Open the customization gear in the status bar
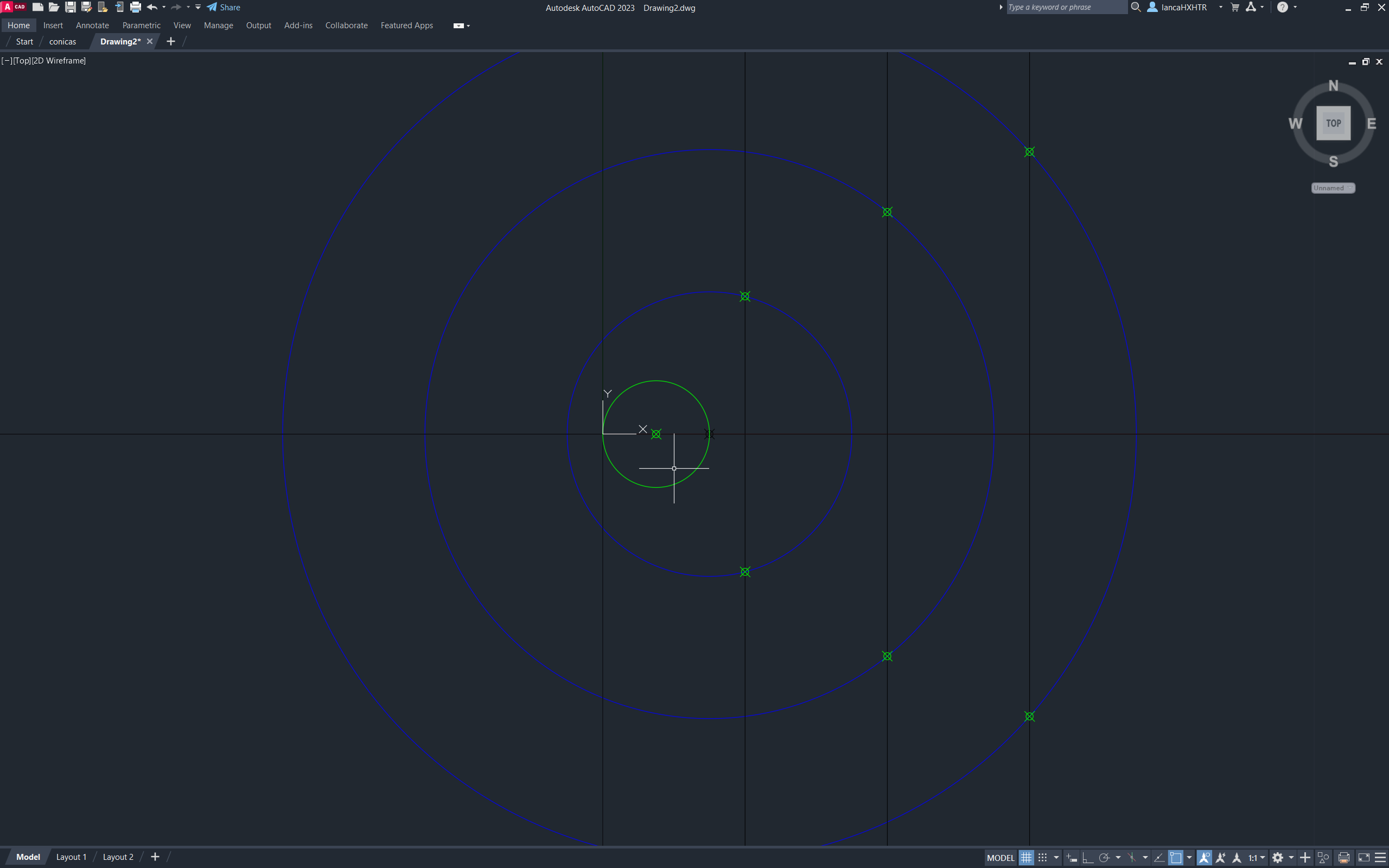The width and height of the screenshot is (1389, 868). 1279,858
